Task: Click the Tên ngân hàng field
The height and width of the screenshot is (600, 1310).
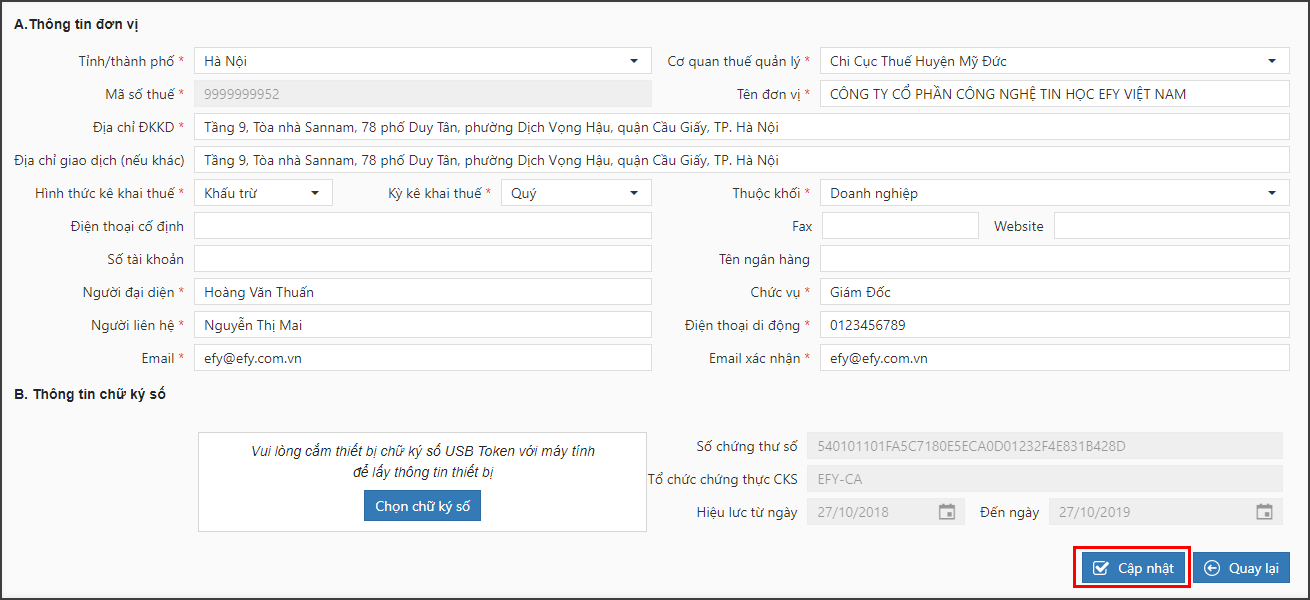Action: 1054,259
